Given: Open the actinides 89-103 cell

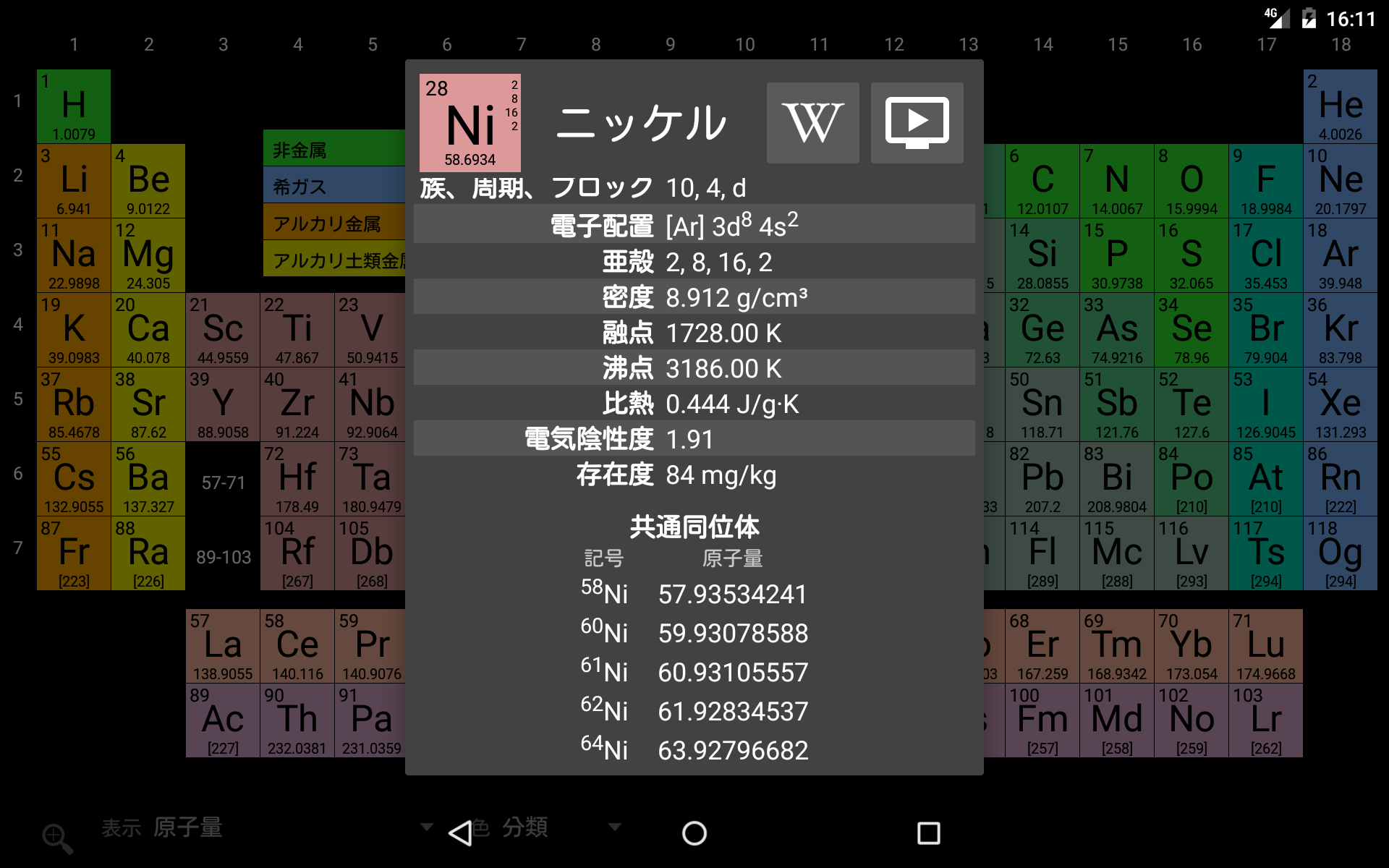Looking at the screenshot, I should (x=223, y=557).
